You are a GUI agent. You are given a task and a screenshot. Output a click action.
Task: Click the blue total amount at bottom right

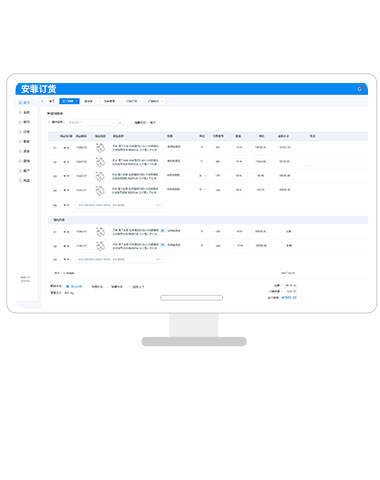[289, 297]
